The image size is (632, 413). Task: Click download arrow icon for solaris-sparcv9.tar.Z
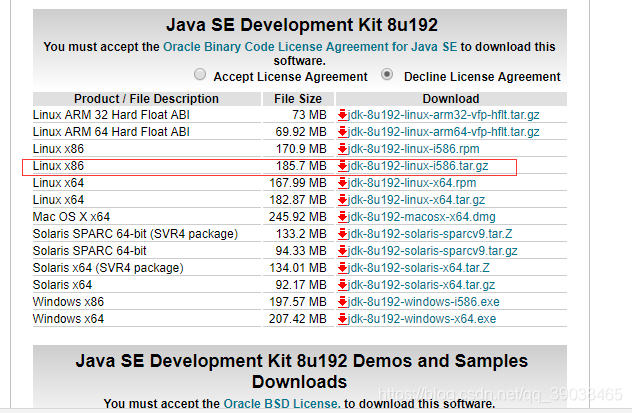click(343, 234)
